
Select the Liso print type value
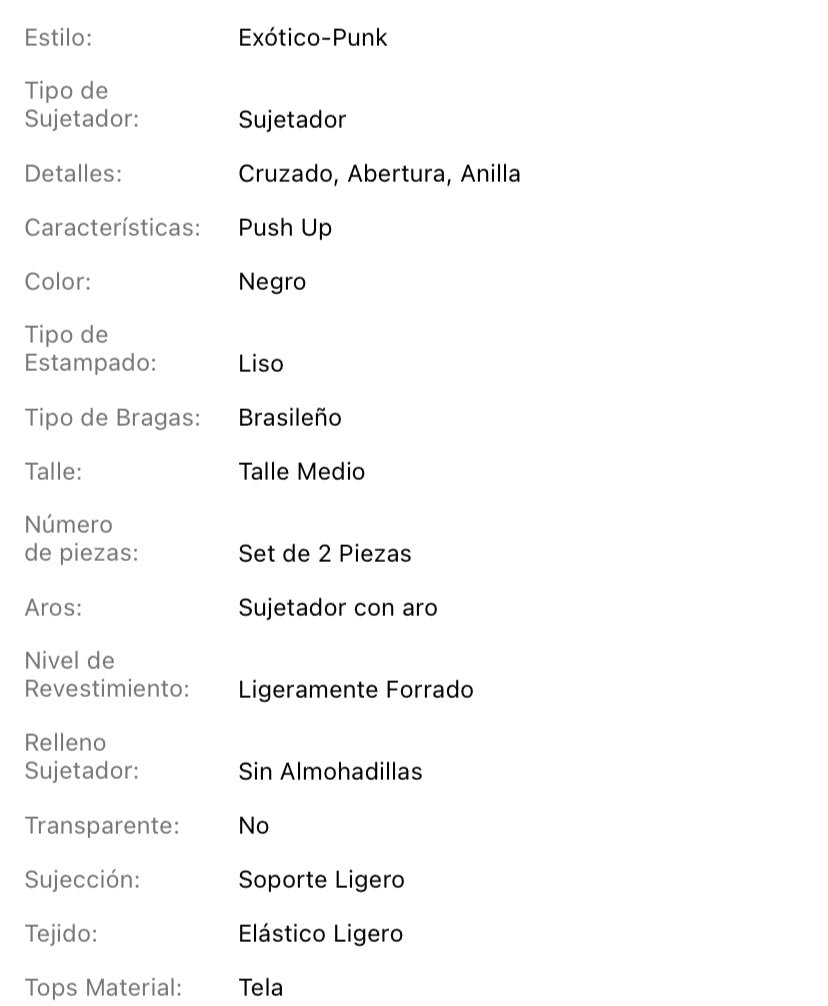261,363
